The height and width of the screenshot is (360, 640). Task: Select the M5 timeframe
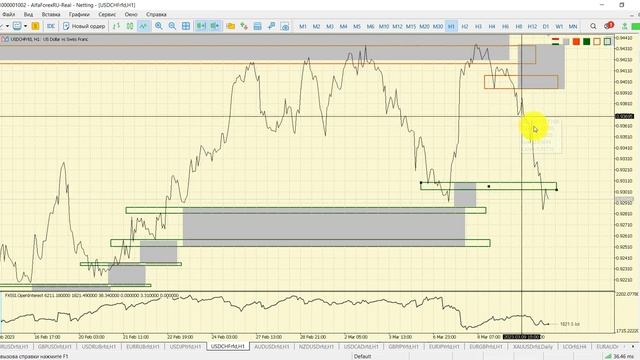[x=357, y=26]
